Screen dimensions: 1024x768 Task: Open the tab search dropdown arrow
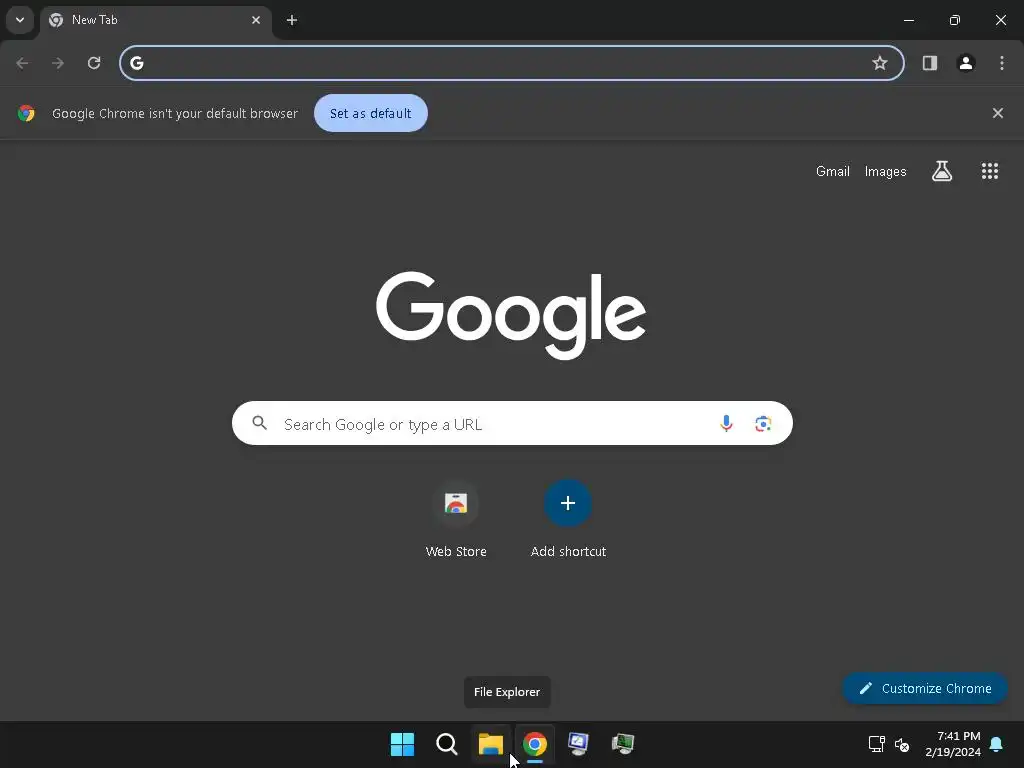20,20
